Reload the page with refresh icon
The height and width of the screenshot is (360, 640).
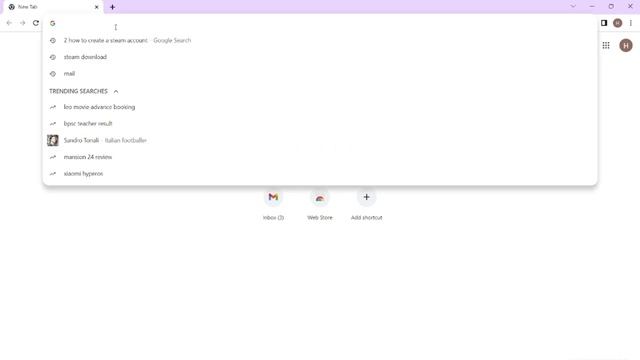click(x=36, y=23)
